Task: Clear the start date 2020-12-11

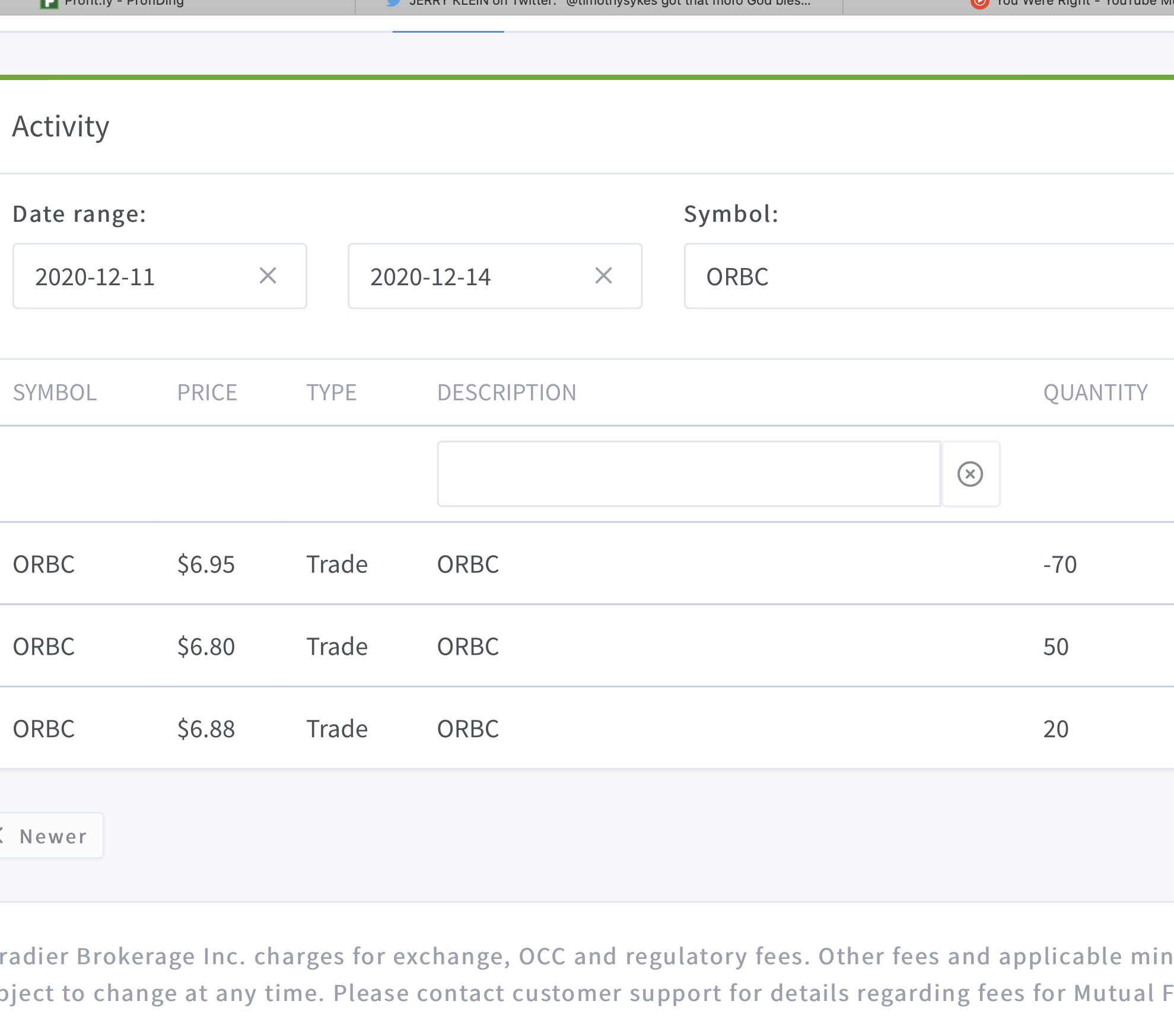Action: (268, 276)
